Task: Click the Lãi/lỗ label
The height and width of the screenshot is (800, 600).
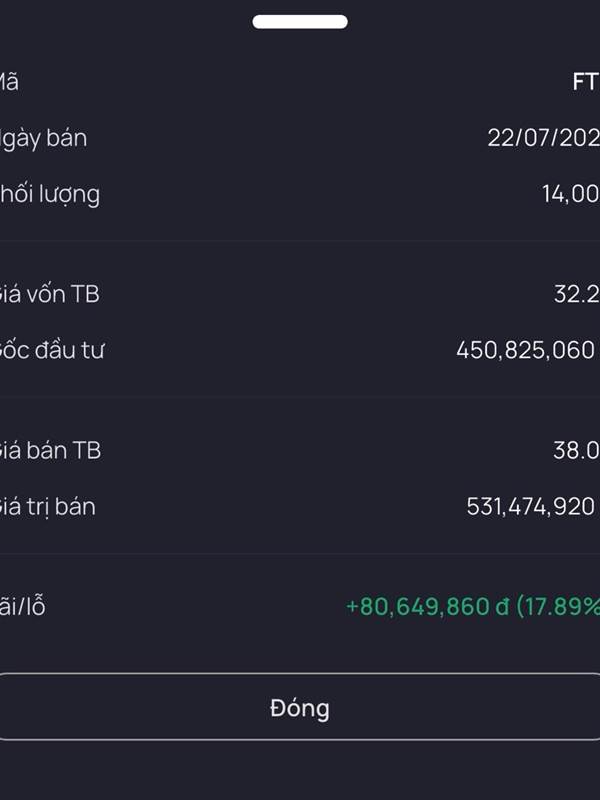Action: pyautogui.click(x=23, y=606)
